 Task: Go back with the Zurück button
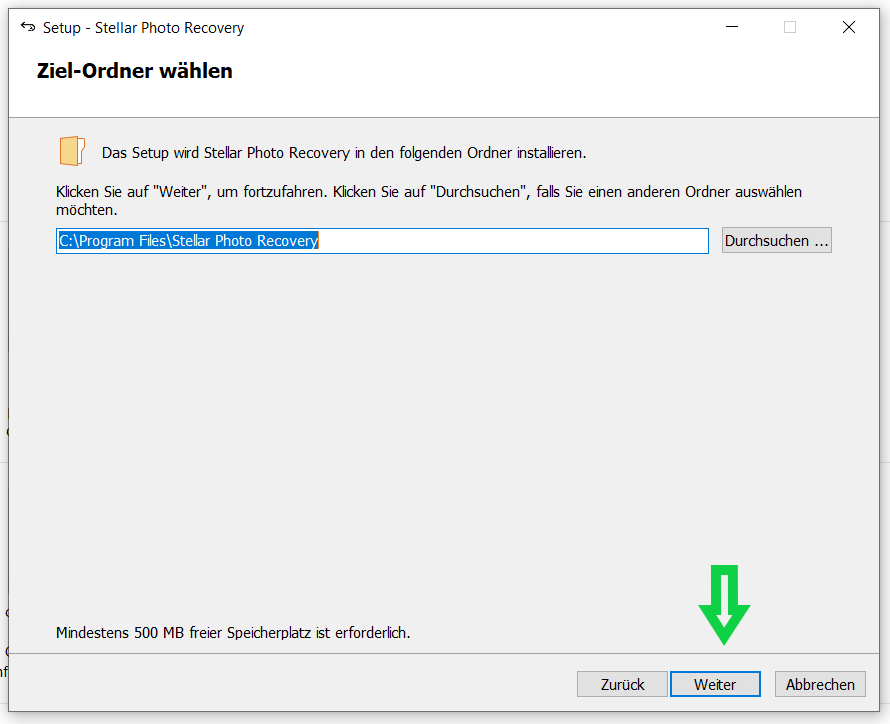tap(622, 684)
